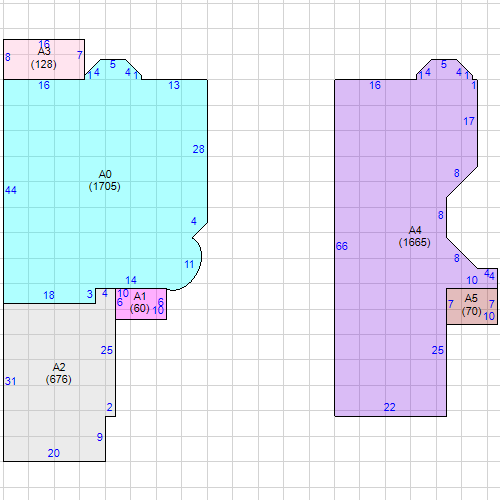500x500 pixels.
Task: Click the 14 dimension above the A1 area
Action: pyautogui.click(x=131, y=280)
